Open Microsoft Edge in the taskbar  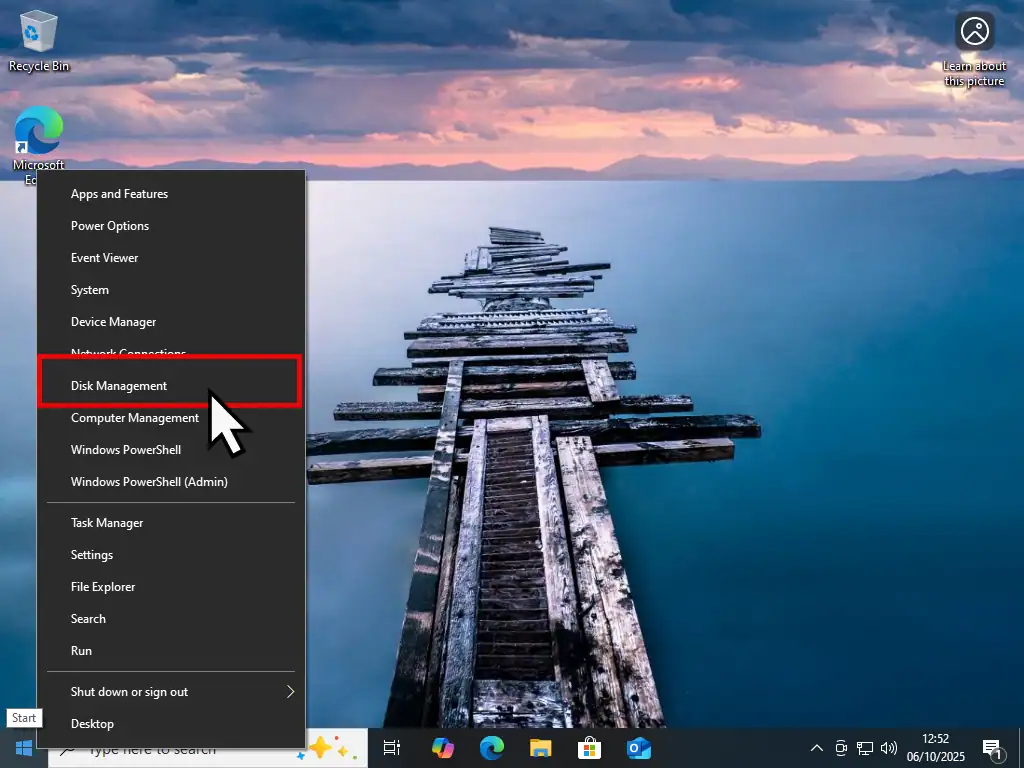point(491,748)
